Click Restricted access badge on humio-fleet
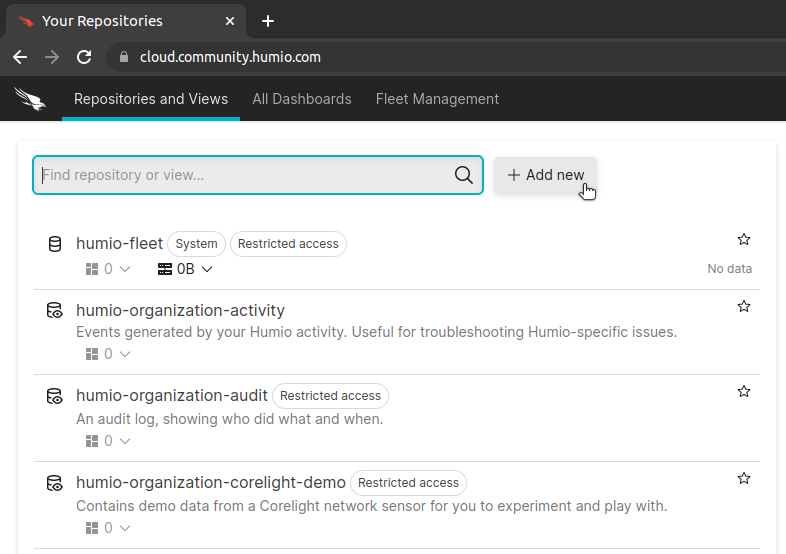This screenshot has height=554, width=786. click(288, 244)
